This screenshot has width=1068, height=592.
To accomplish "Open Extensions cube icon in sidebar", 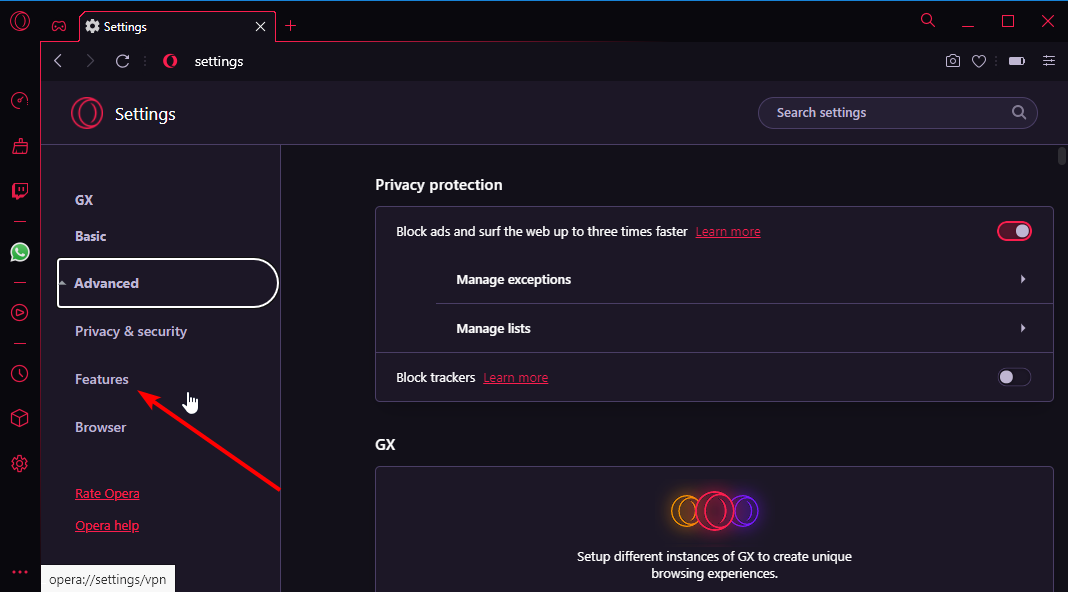I will (x=20, y=418).
